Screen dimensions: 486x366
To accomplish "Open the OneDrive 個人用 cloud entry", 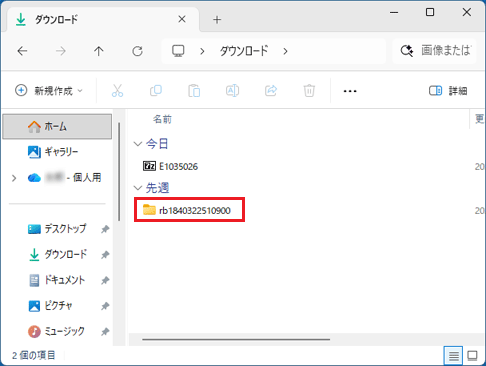I will click(x=64, y=178).
